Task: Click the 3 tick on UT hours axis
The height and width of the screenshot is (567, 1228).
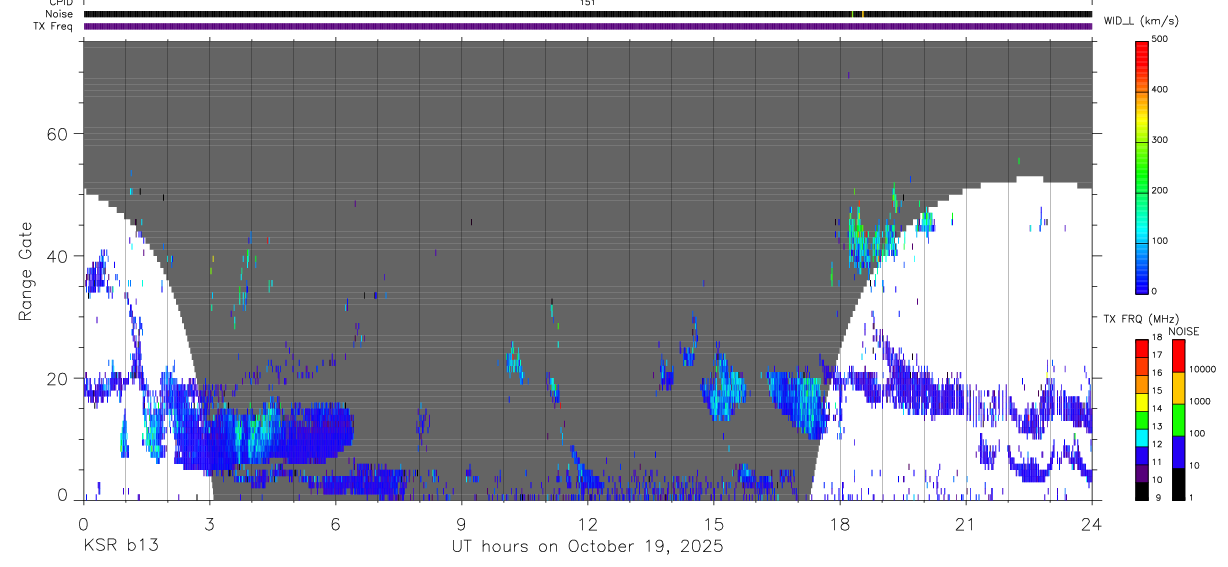Action: pyautogui.click(x=209, y=523)
